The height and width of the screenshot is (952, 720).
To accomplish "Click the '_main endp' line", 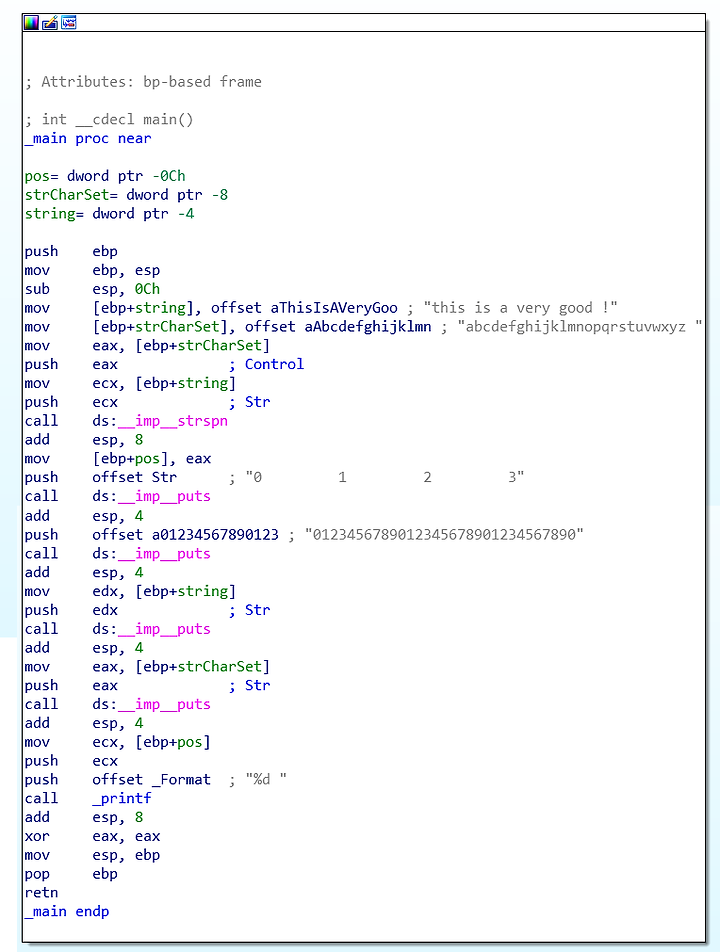I will pyautogui.click(x=67, y=911).
